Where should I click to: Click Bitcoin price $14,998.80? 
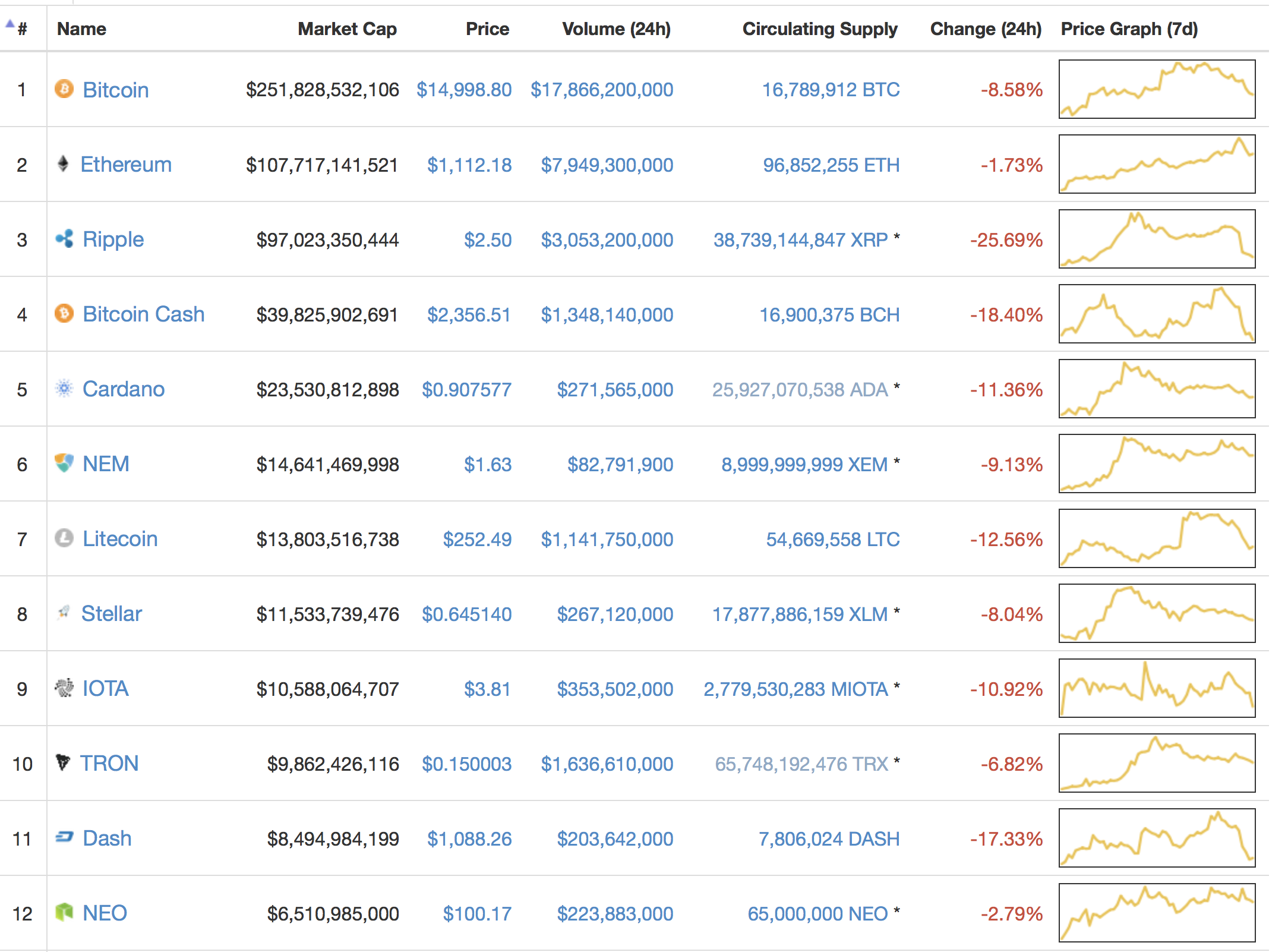(464, 90)
